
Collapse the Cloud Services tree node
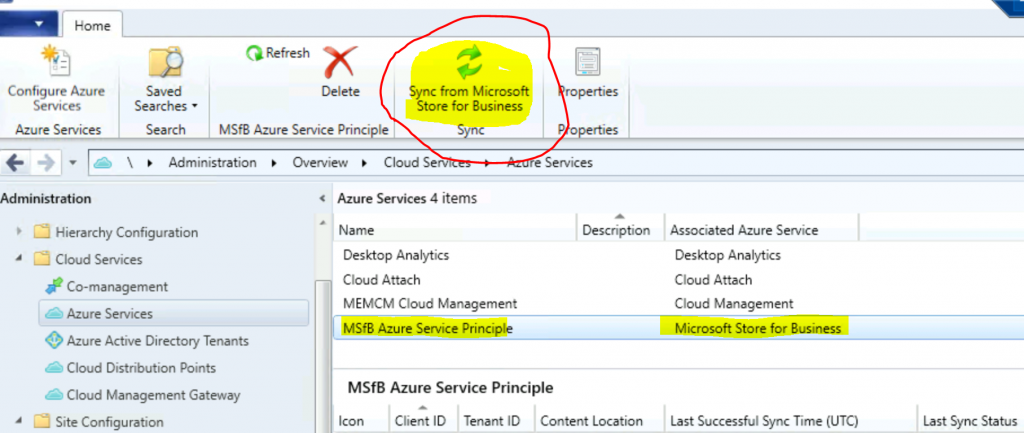point(20,259)
